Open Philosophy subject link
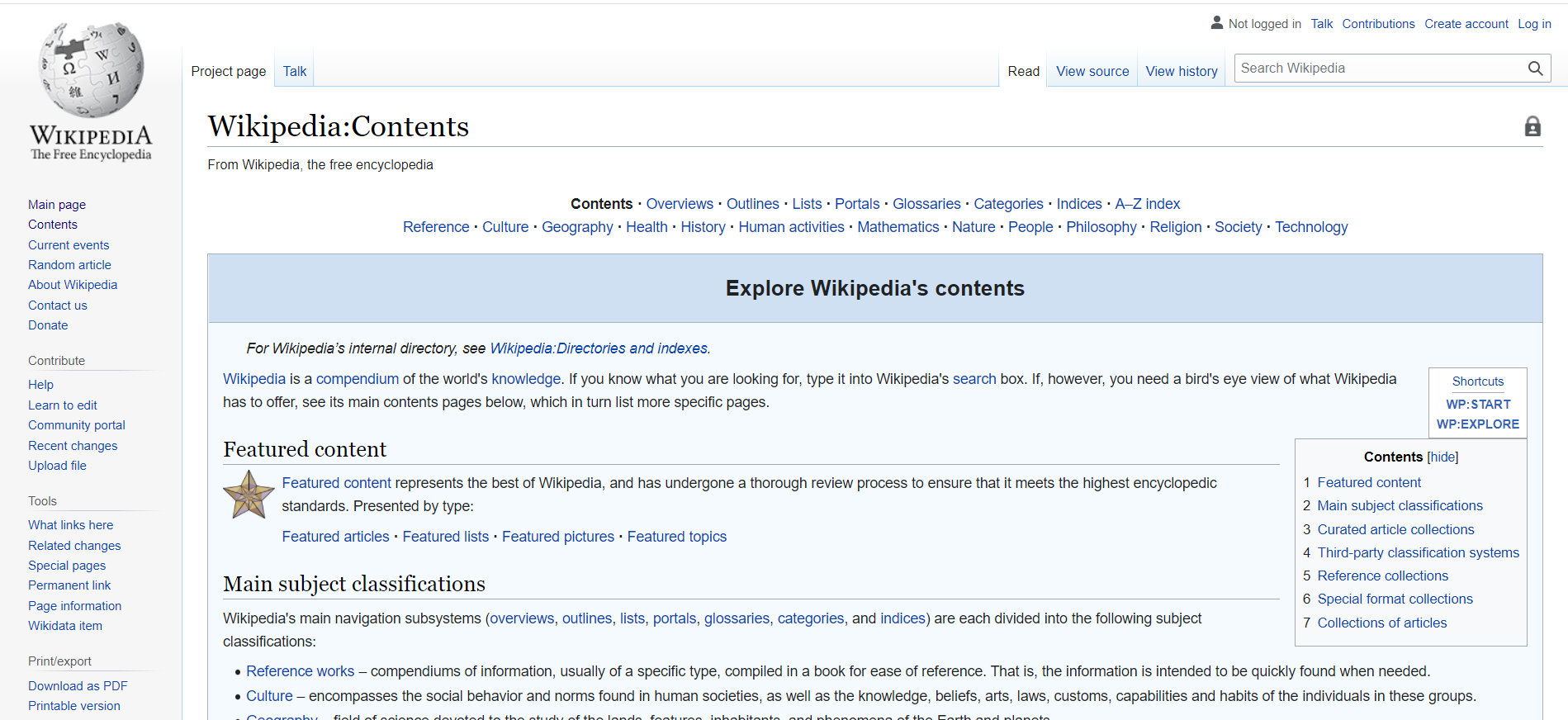Viewport: 1568px width, 720px height. [x=1101, y=227]
